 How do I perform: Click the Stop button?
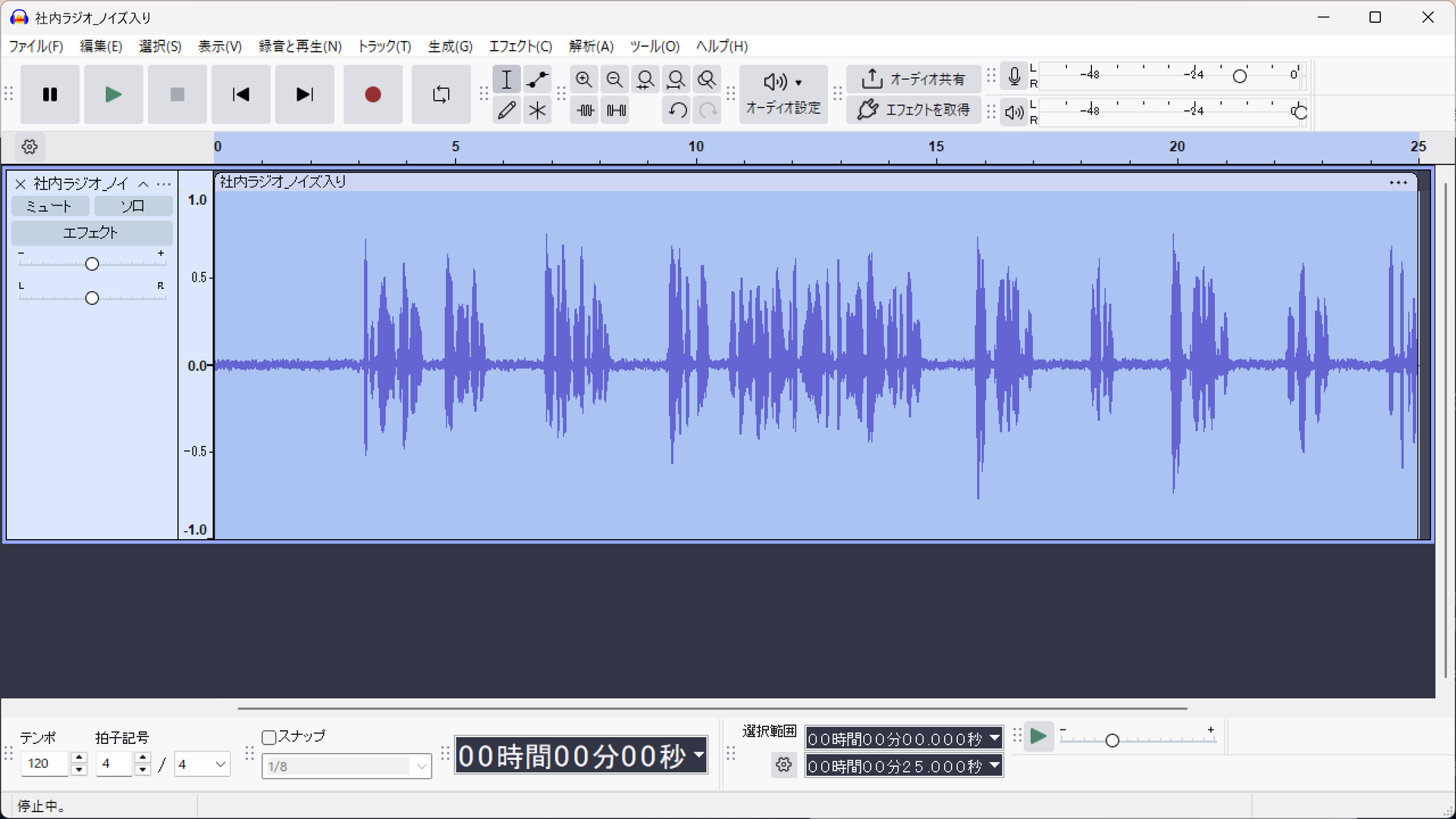(177, 95)
